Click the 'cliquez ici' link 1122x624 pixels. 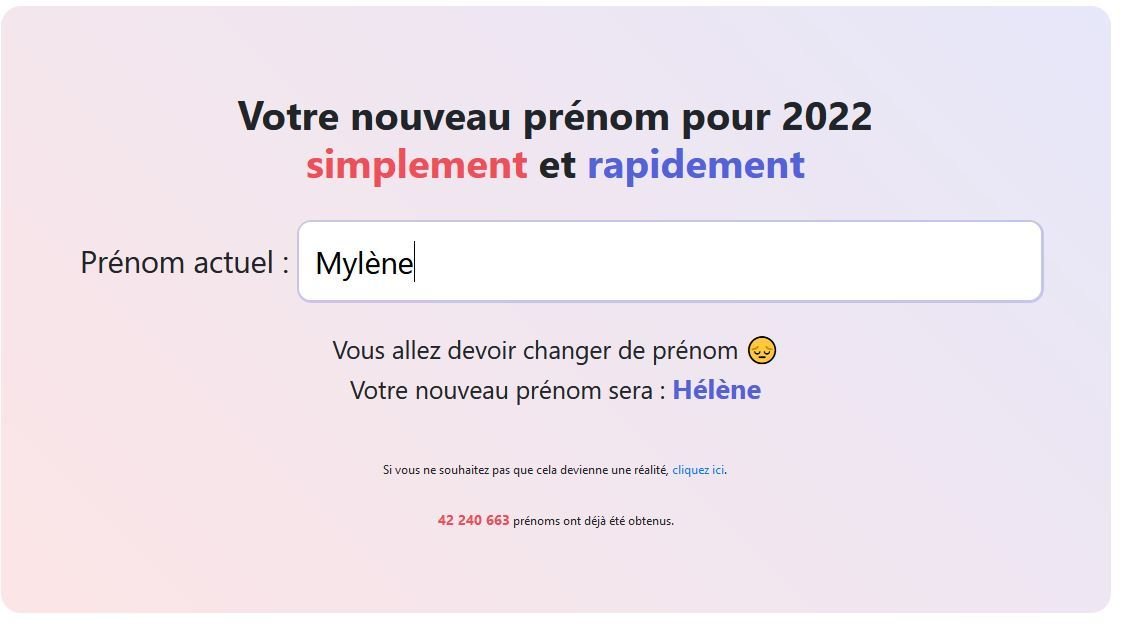point(698,470)
